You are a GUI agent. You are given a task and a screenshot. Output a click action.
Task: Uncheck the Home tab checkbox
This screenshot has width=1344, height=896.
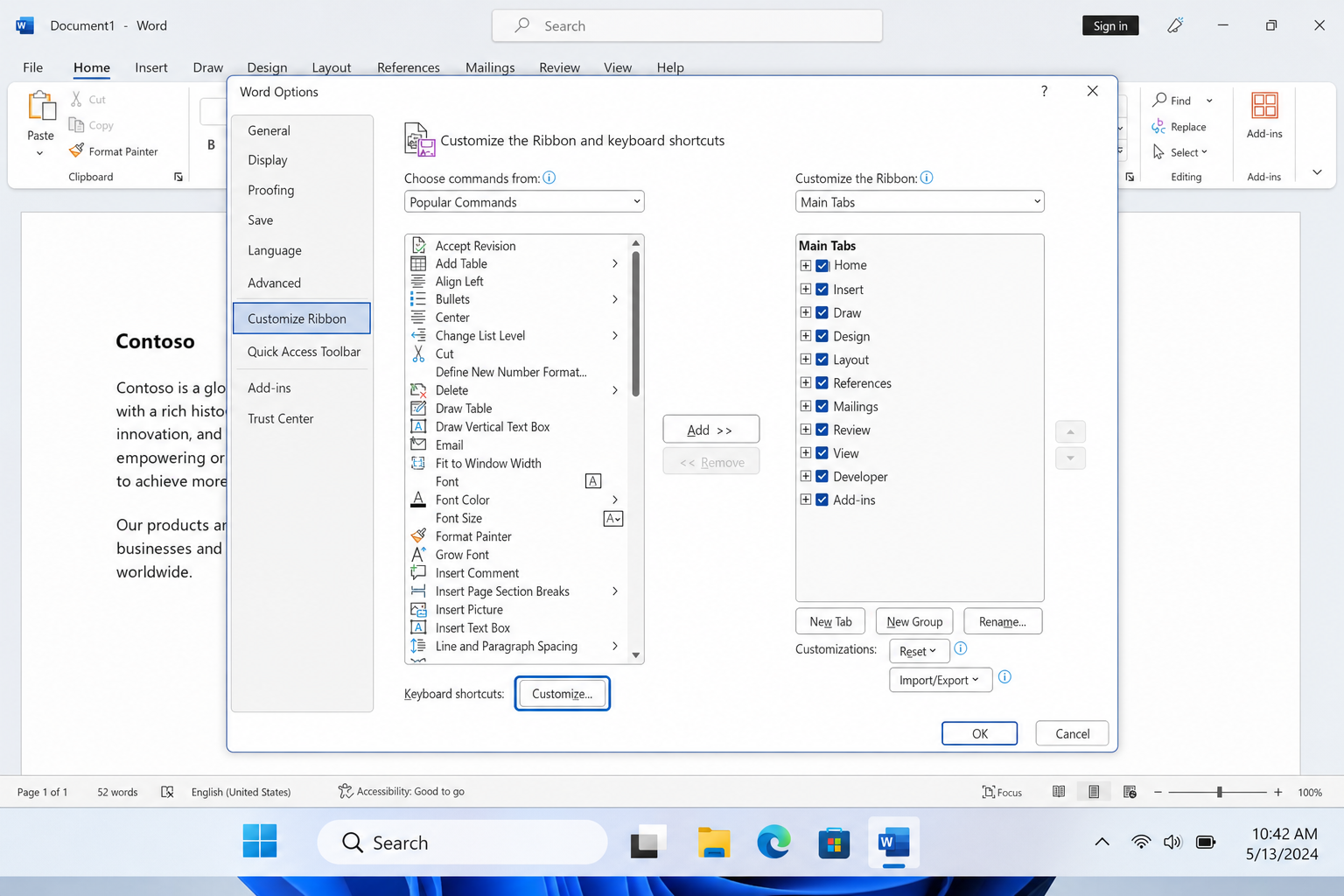[x=822, y=265]
